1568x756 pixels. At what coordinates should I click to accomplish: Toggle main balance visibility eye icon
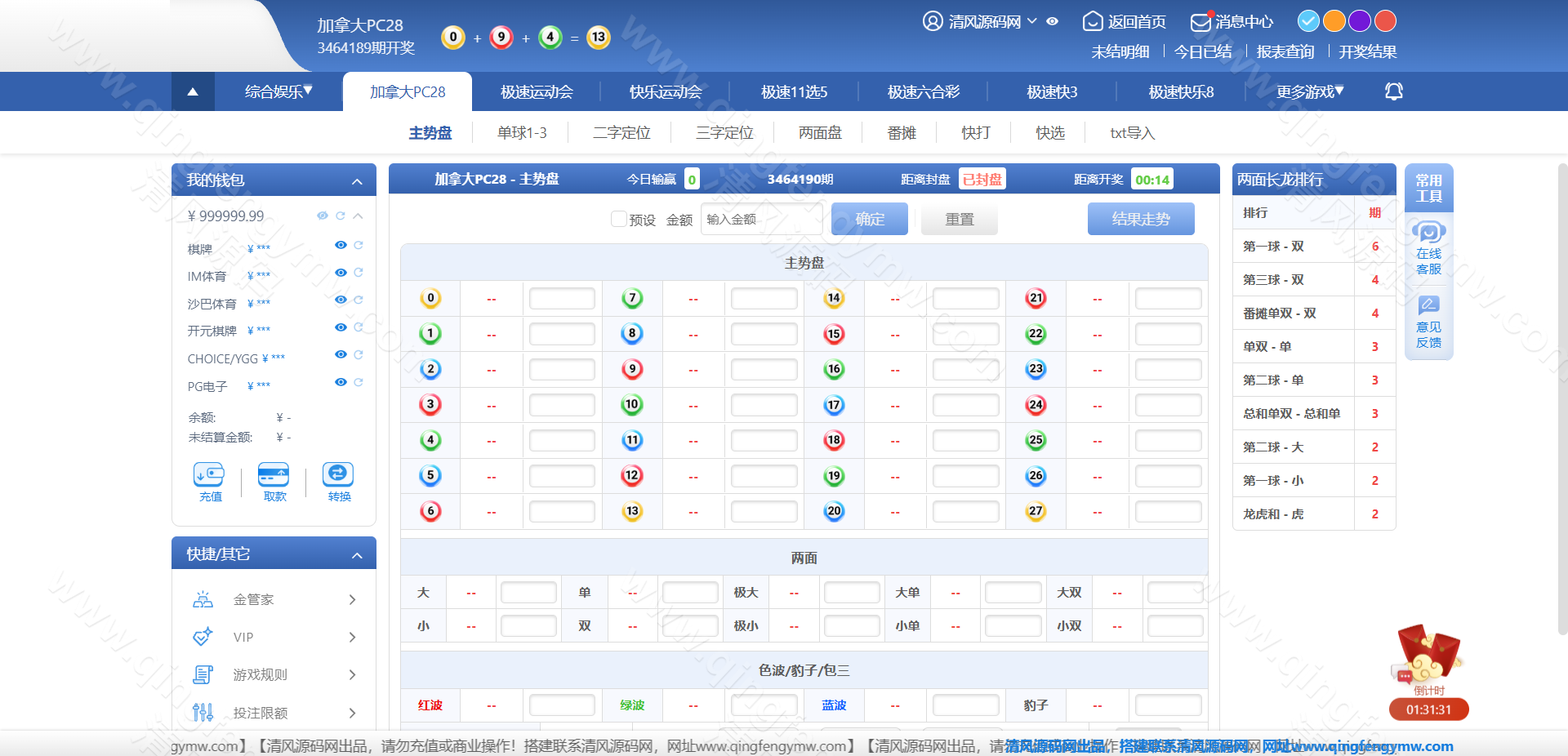click(323, 216)
